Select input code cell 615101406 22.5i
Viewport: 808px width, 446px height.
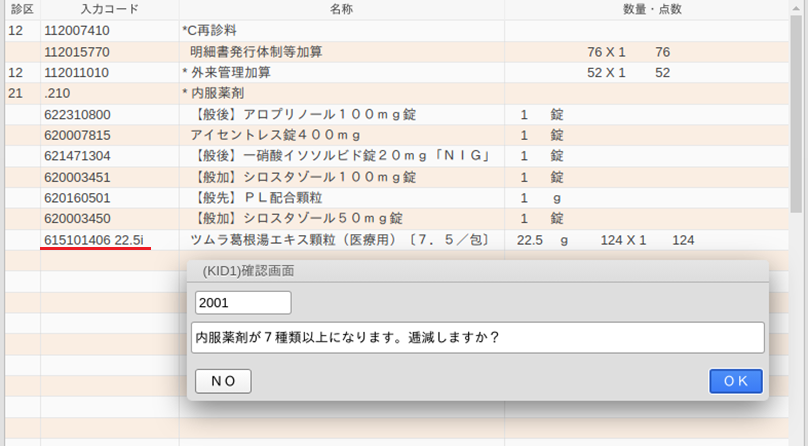coord(95,240)
